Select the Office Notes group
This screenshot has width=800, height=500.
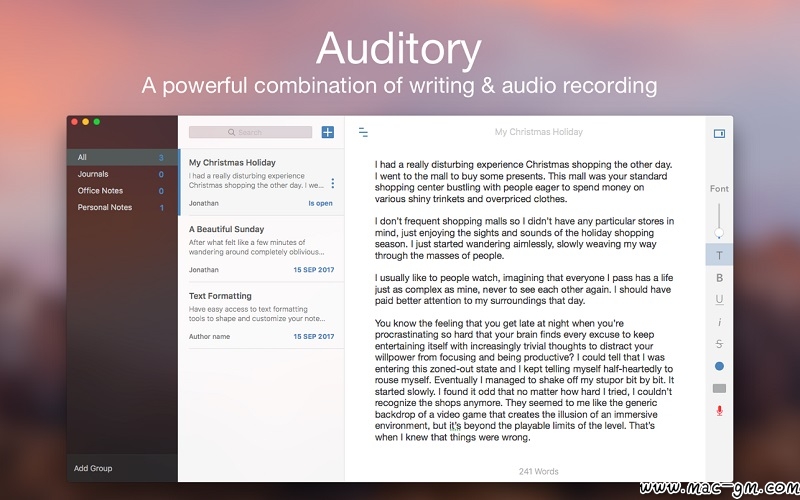point(122,190)
